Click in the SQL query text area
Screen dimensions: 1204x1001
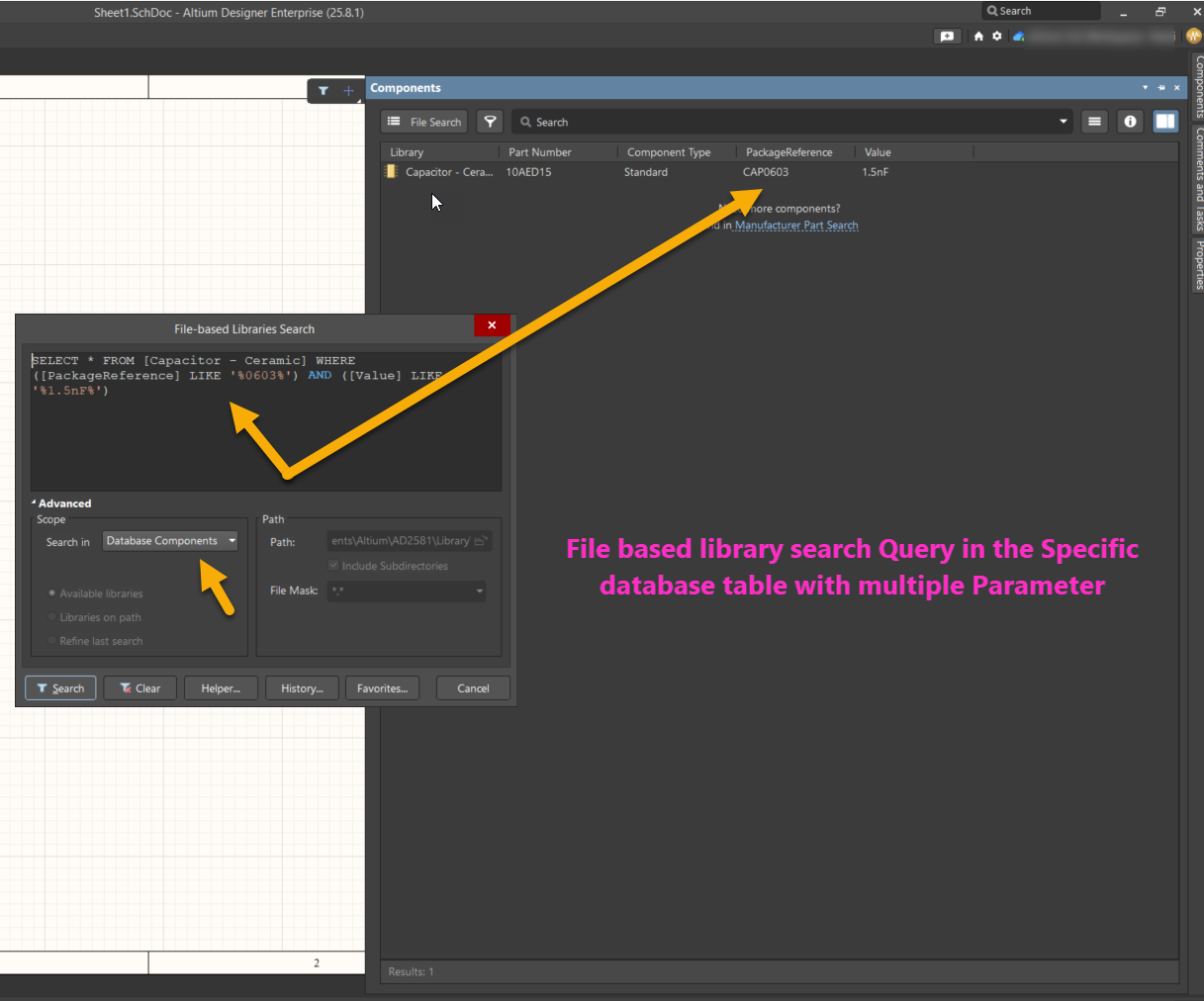pyautogui.click(x=265, y=435)
